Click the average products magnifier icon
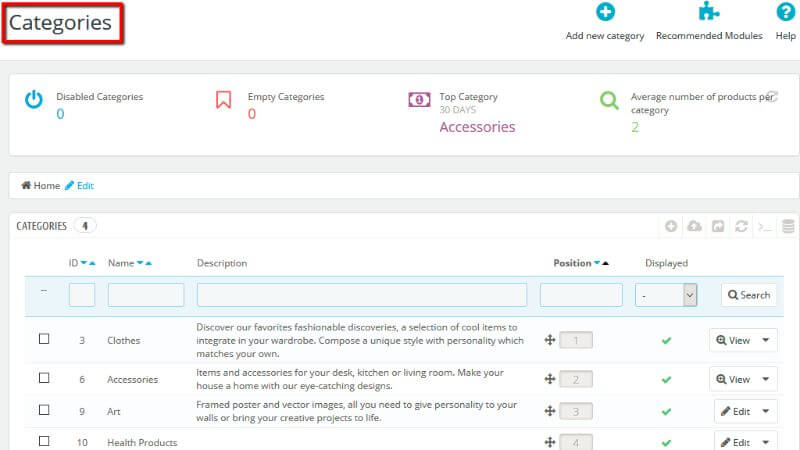This screenshot has width=800, height=450. [x=609, y=100]
